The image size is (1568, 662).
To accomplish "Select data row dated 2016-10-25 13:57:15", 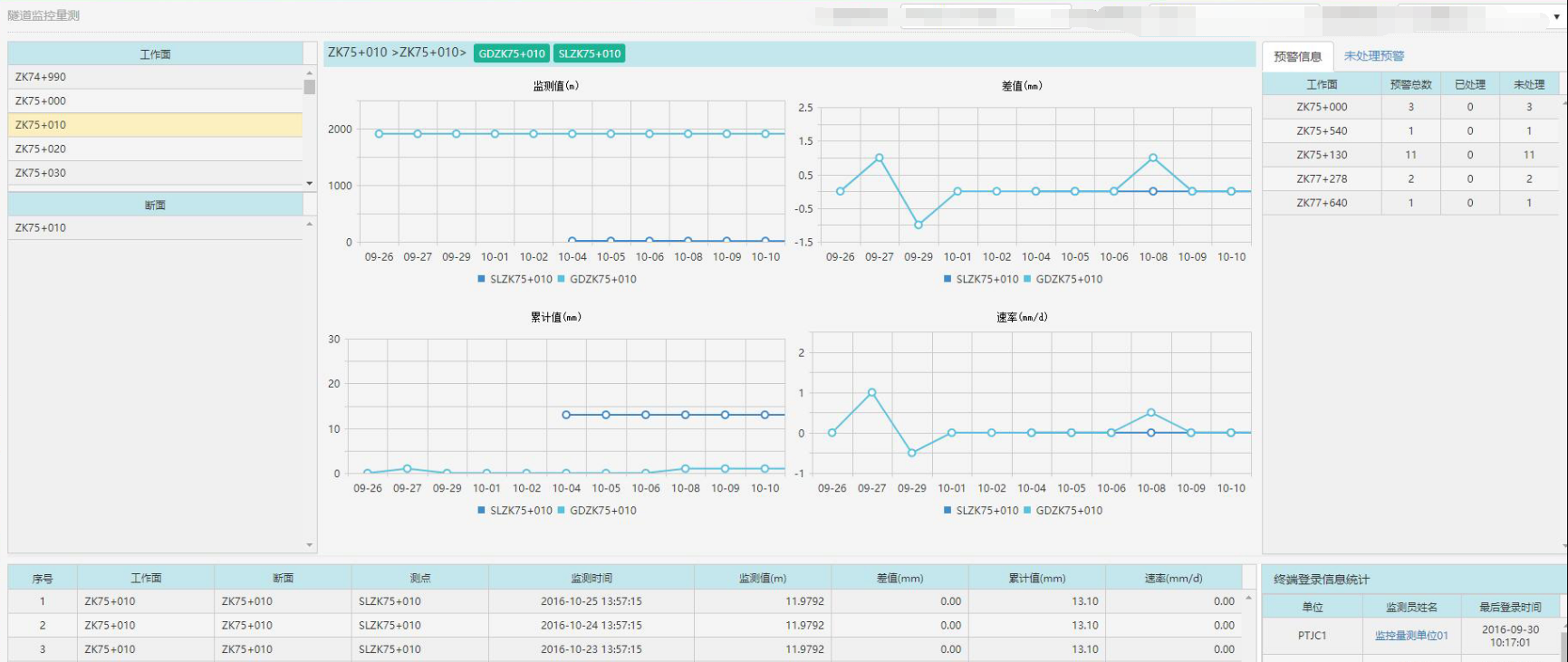I will pyautogui.click(x=625, y=601).
